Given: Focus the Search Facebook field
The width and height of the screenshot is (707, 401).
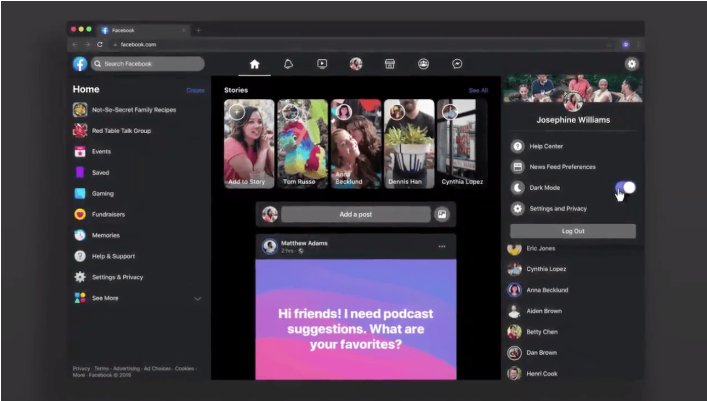Looking at the screenshot, I should click(147, 64).
